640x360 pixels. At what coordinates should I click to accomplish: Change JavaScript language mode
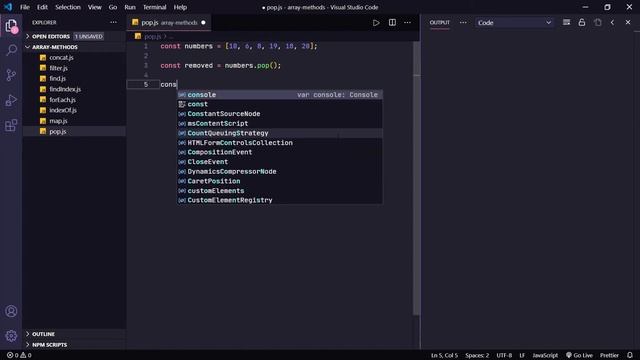tap(545, 355)
